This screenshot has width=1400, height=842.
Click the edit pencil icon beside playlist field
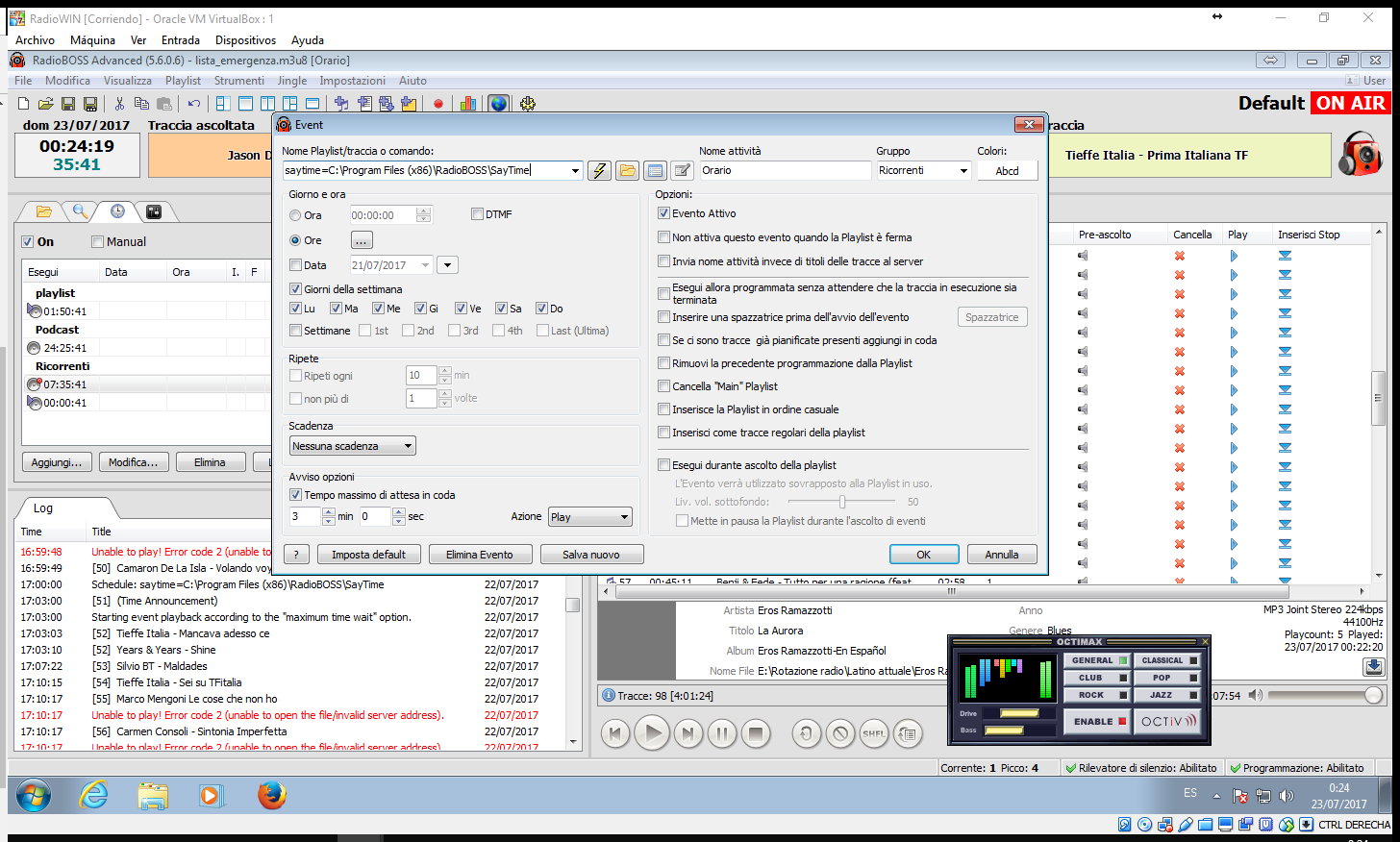pos(683,170)
